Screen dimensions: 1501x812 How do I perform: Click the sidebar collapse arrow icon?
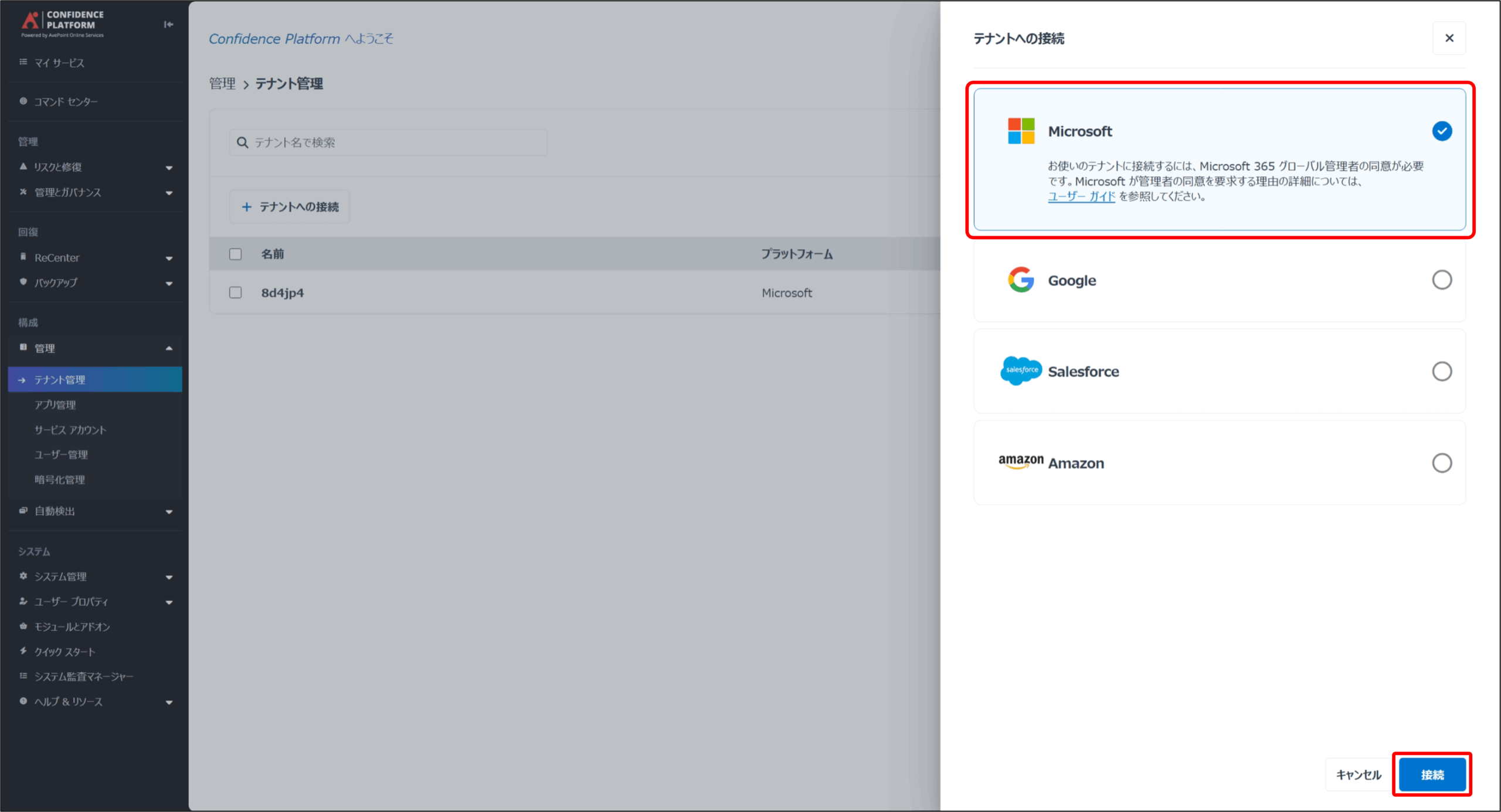click(x=168, y=25)
